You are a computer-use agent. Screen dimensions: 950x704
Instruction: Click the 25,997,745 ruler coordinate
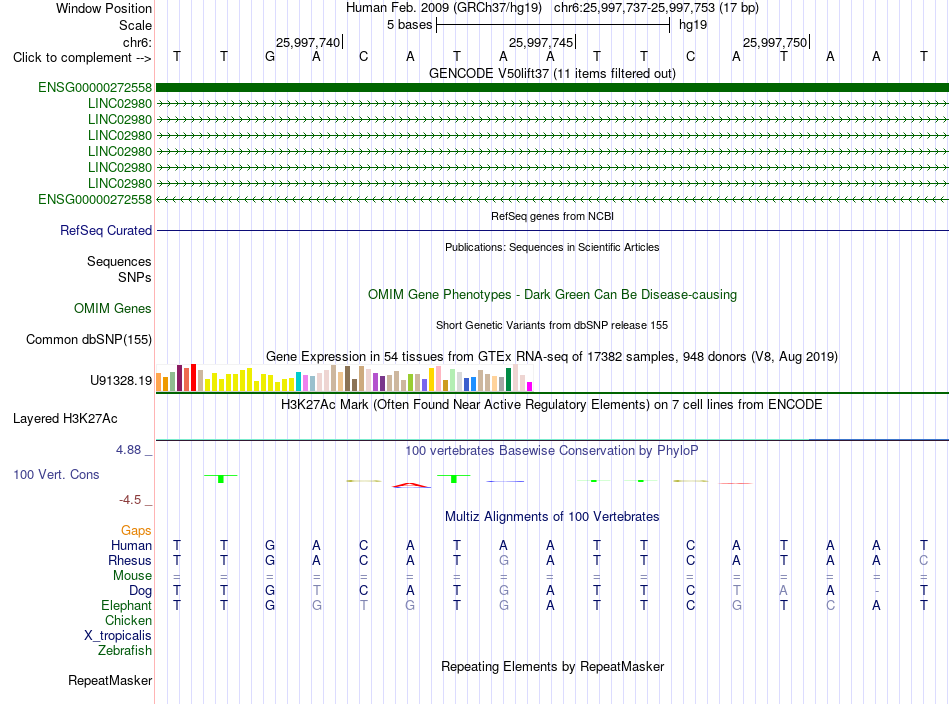coord(541,42)
